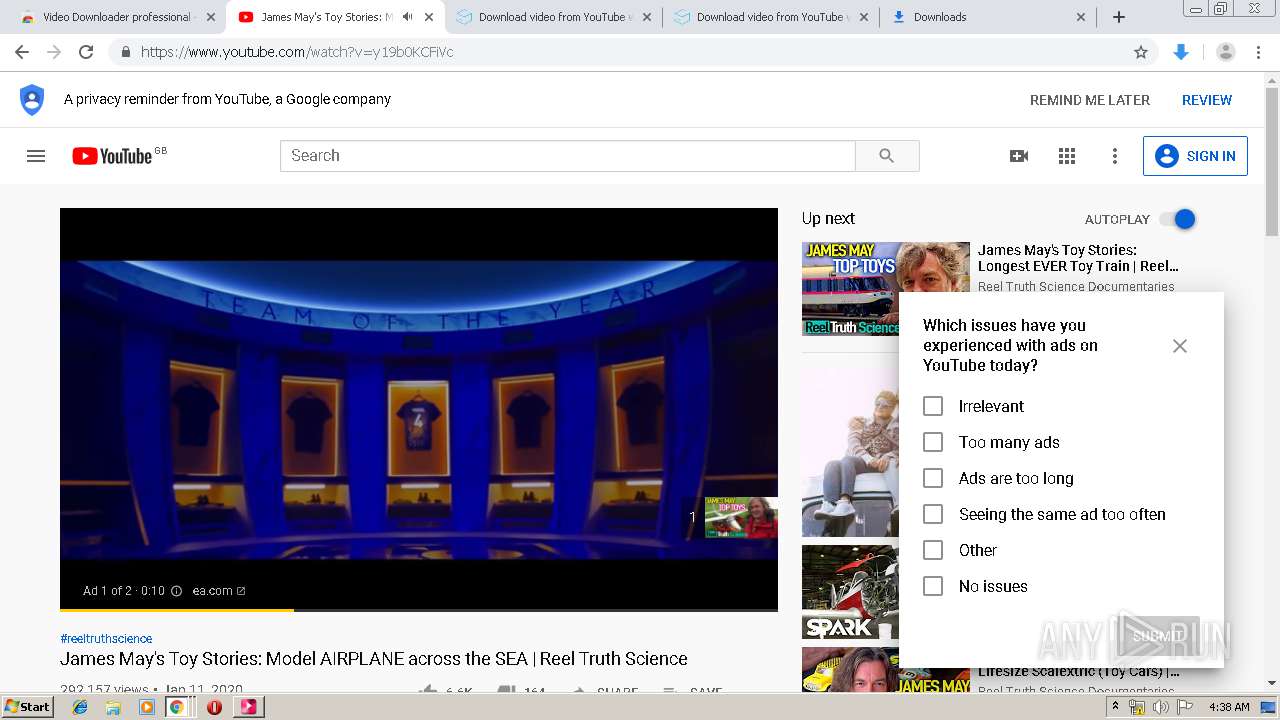Click the ad video player area
This screenshot has height=720, width=1280.
point(419,409)
